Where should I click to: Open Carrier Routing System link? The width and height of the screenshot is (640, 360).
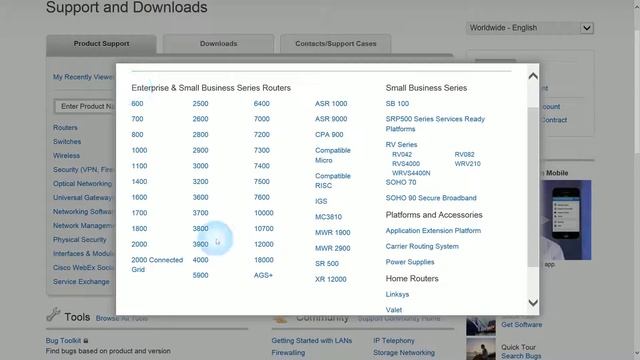coord(422,247)
